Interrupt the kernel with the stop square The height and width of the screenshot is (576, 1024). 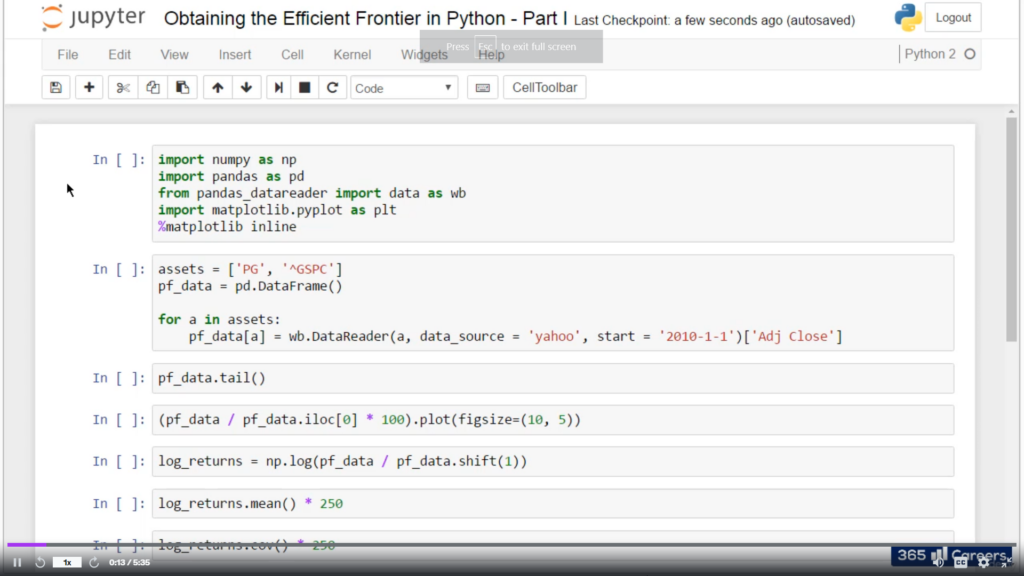pos(304,88)
